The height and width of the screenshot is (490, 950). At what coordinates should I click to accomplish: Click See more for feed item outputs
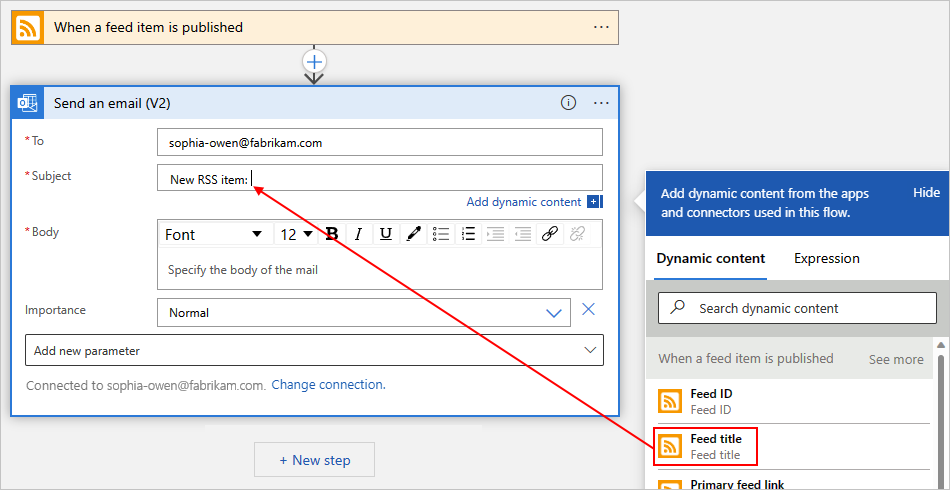pyautogui.click(x=896, y=359)
